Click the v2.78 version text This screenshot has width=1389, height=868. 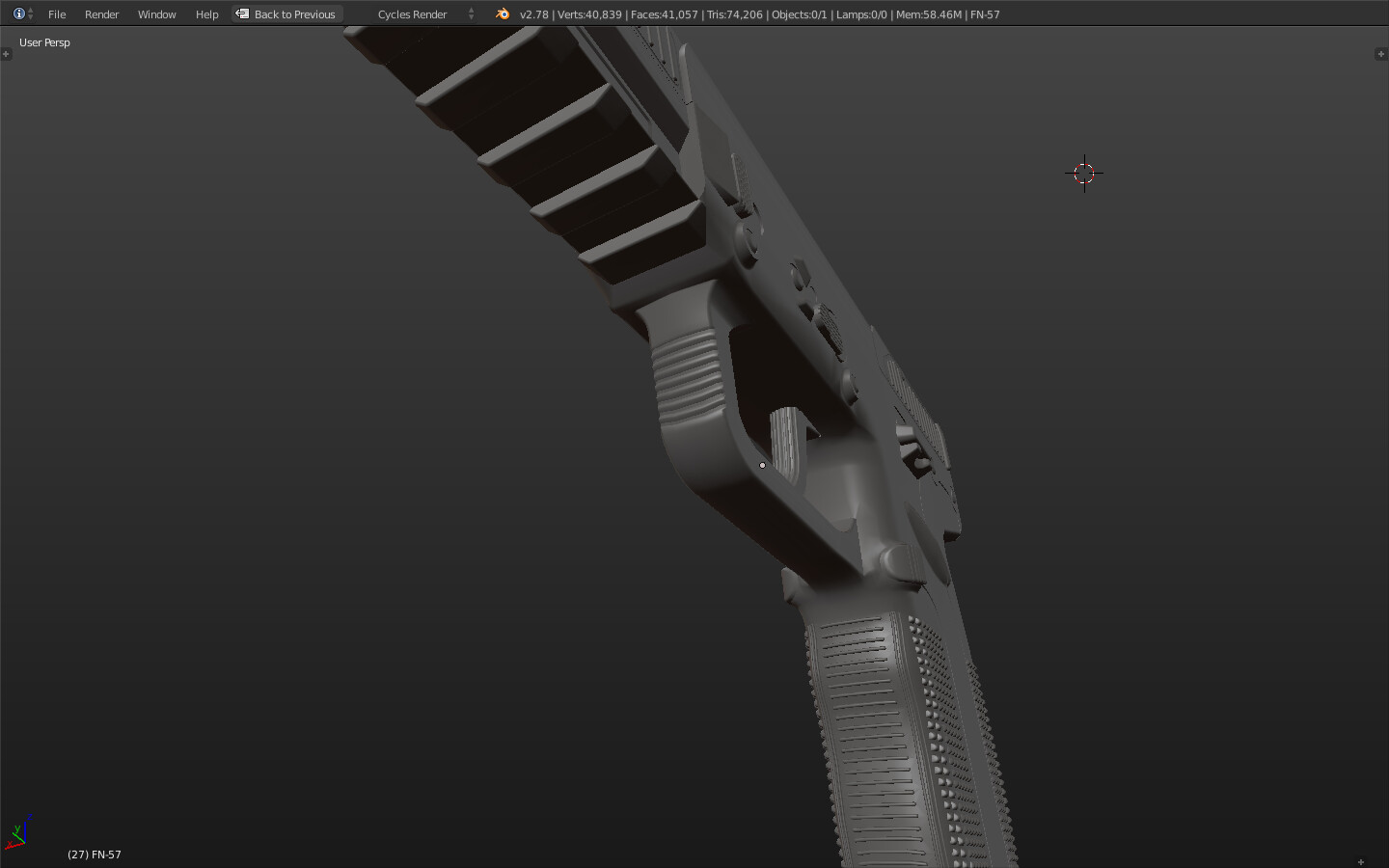coord(533,14)
